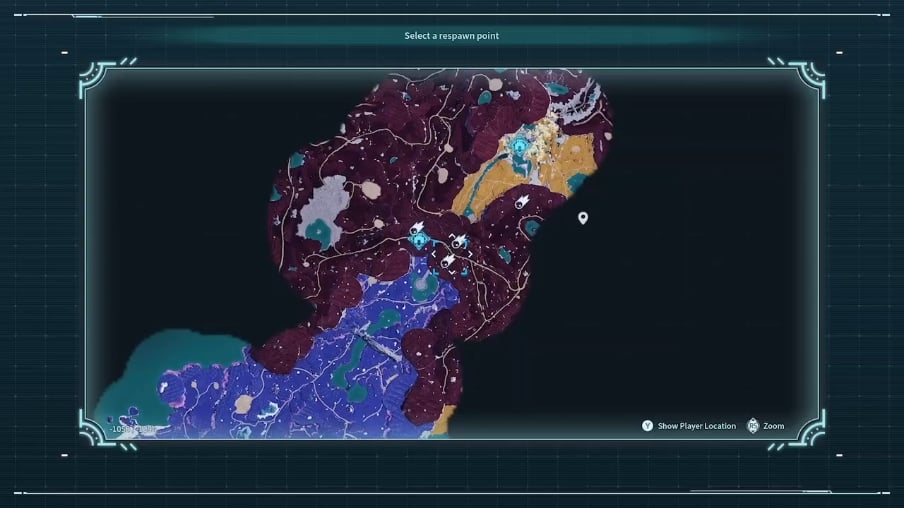Click the lowest meteor icon on the map
This screenshot has width=904, height=508.
click(449, 262)
